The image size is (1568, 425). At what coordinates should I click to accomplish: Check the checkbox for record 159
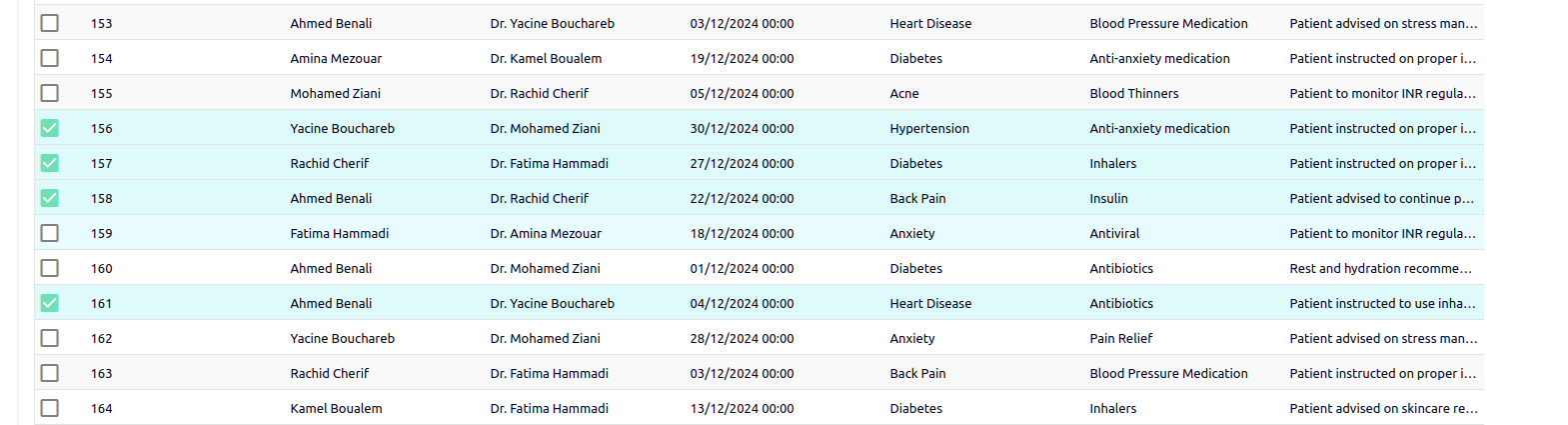tap(50, 233)
